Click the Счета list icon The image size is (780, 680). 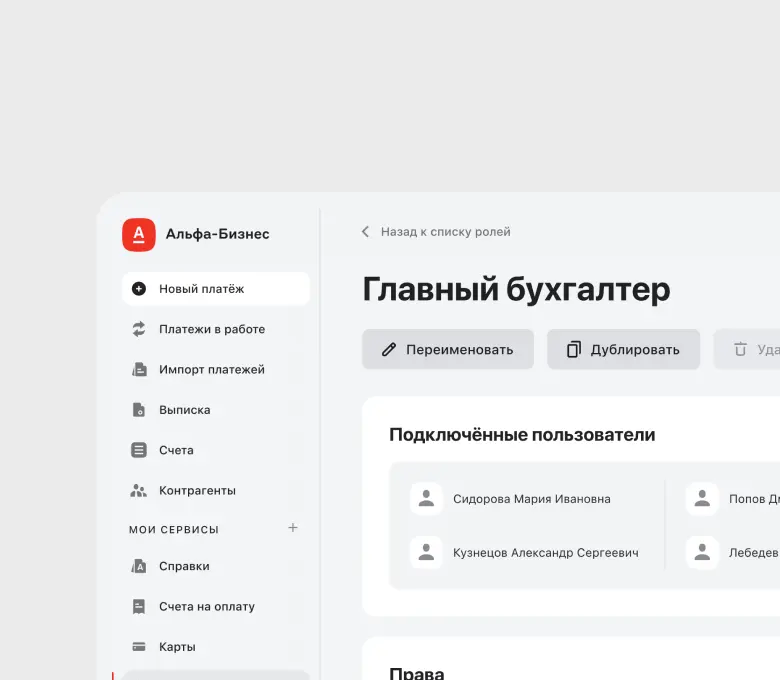point(139,450)
